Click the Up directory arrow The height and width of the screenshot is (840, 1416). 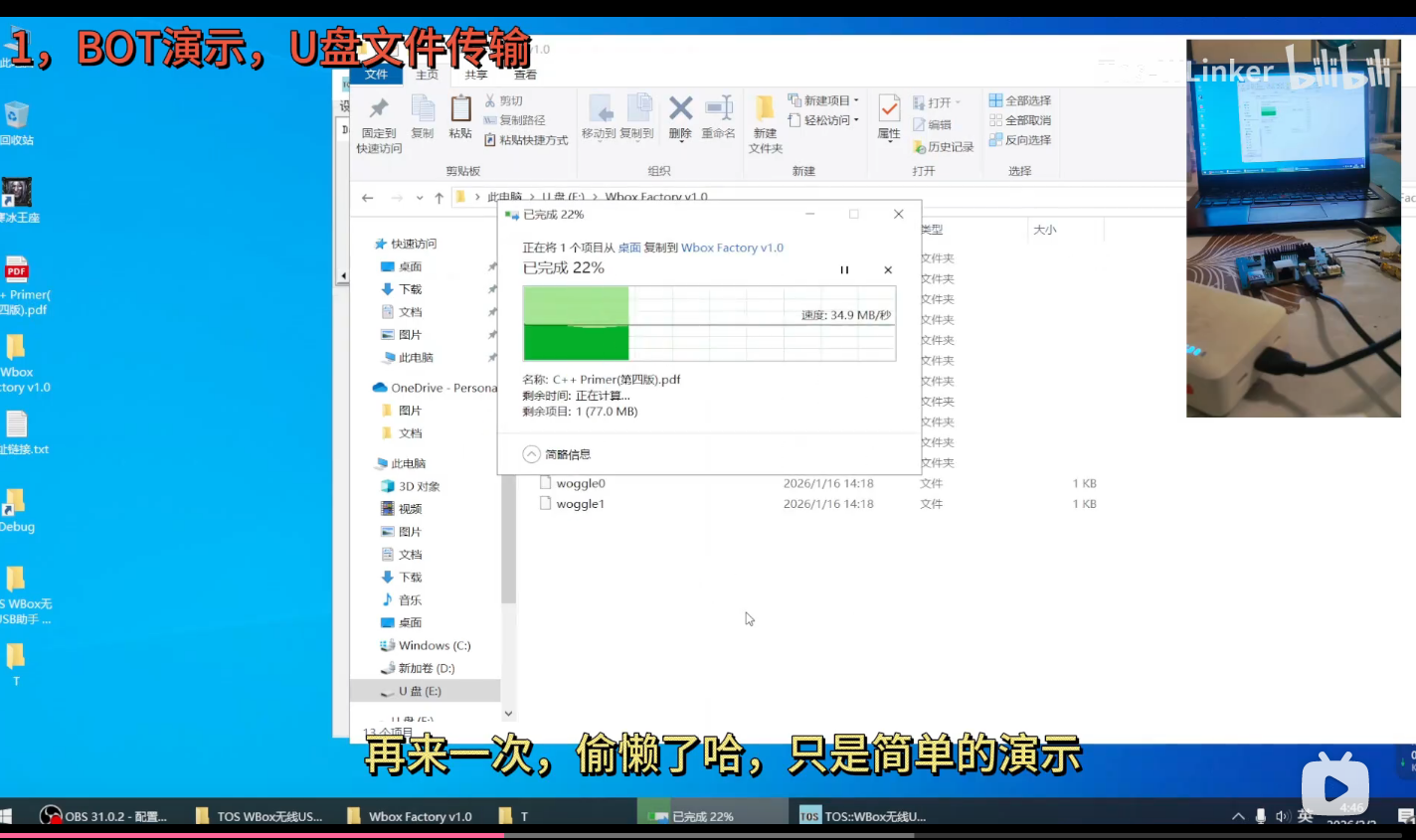pyautogui.click(x=439, y=198)
